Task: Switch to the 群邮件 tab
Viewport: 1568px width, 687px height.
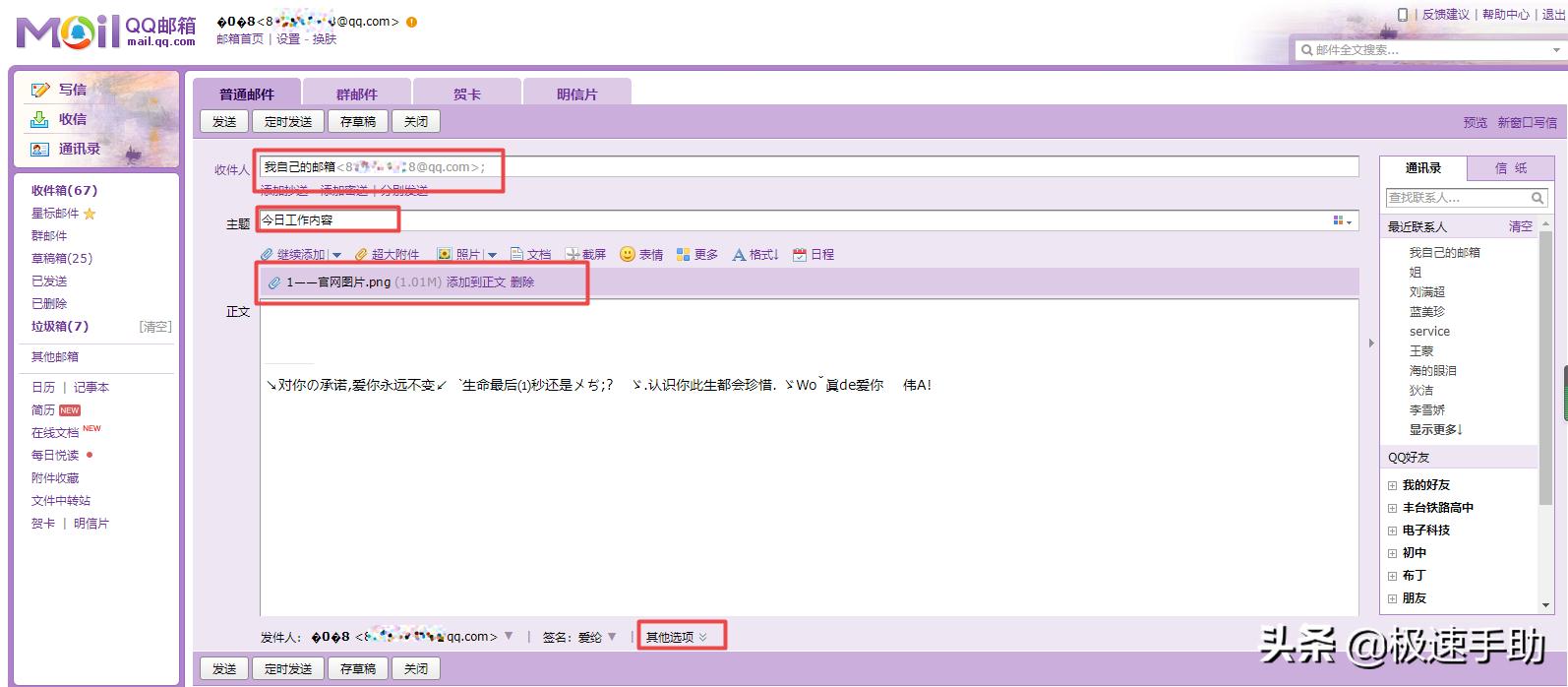Action: 356,94
